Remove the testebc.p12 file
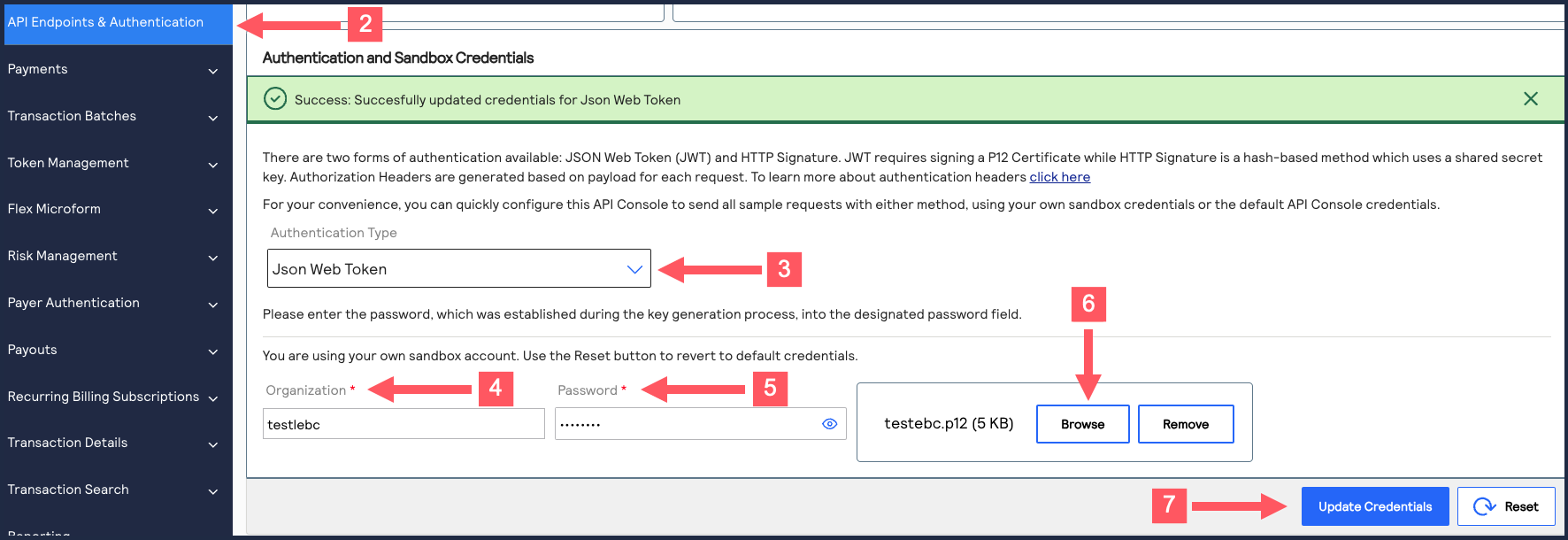The height and width of the screenshot is (540, 1568). click(x=1185, y=424)
